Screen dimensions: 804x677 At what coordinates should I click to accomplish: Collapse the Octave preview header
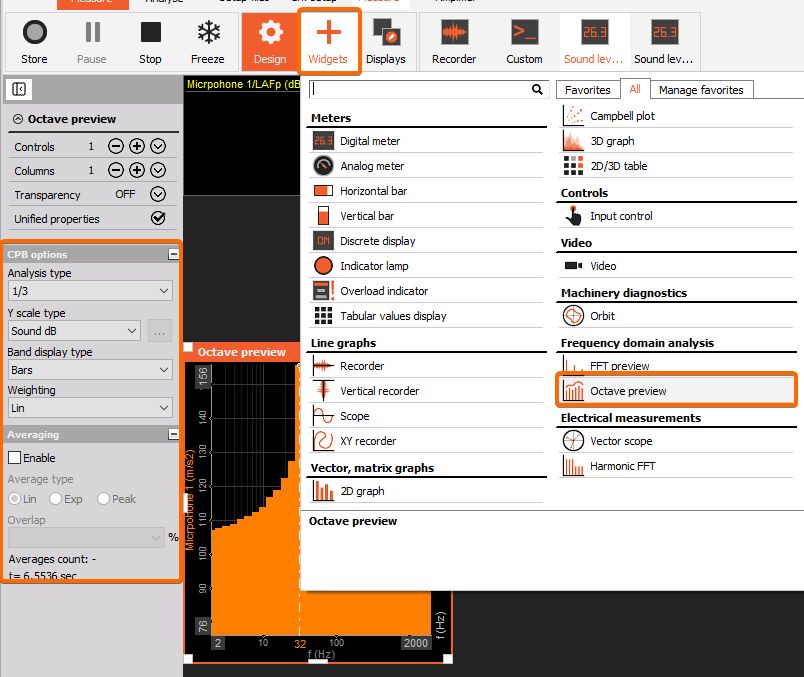[x=18, y=119]
